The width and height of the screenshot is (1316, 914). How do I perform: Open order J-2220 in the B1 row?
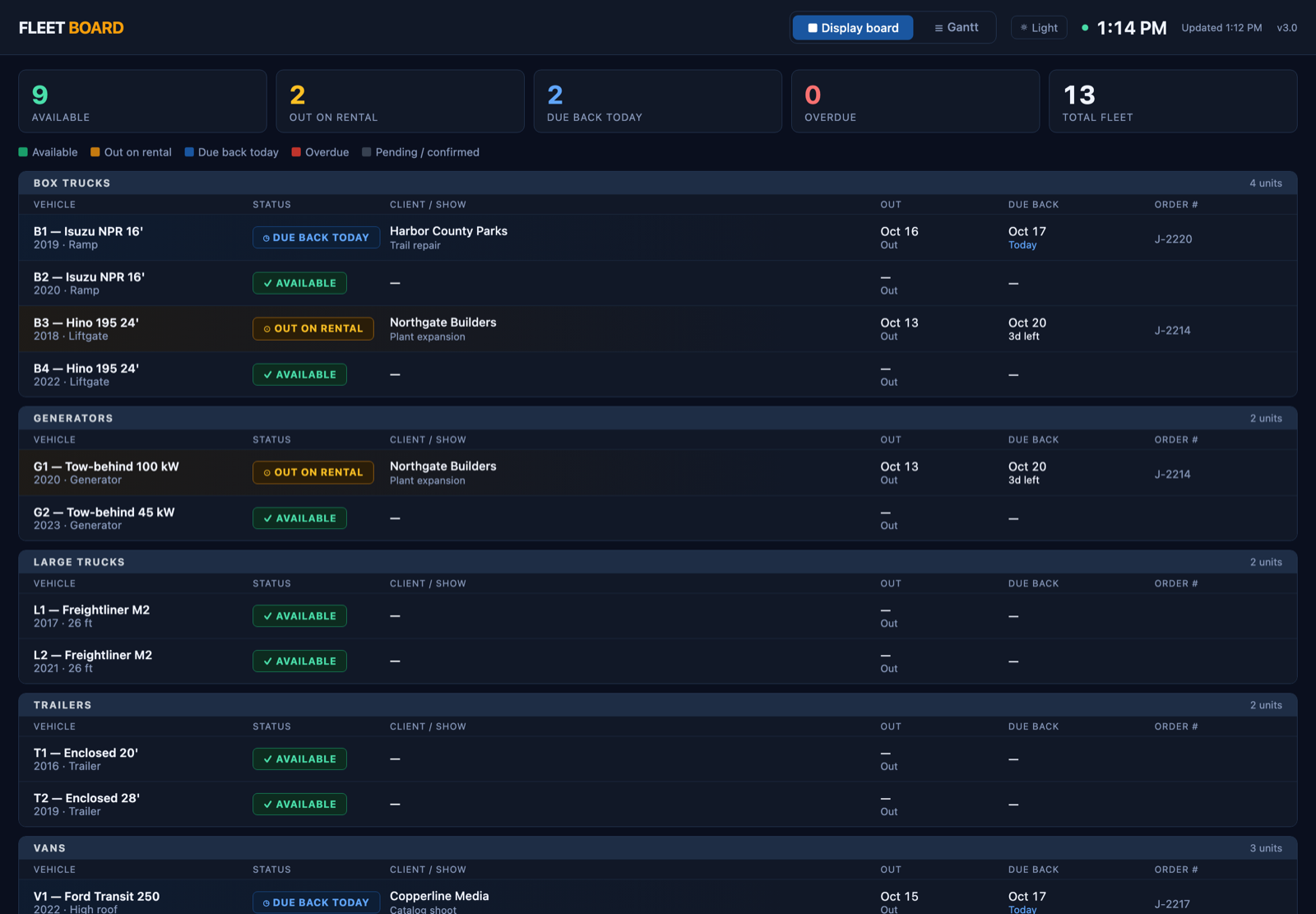tap(1173, 239)
